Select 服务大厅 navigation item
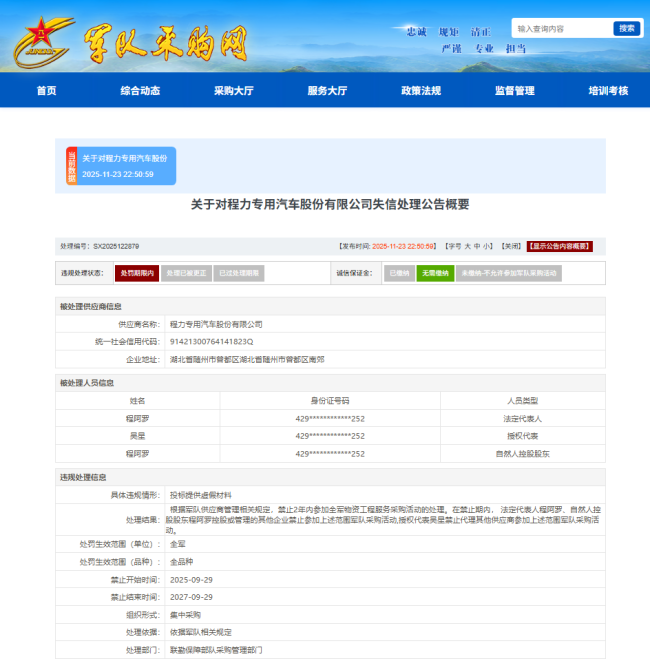The height and width of the screenshot is (670, 650). coord(327,91)
